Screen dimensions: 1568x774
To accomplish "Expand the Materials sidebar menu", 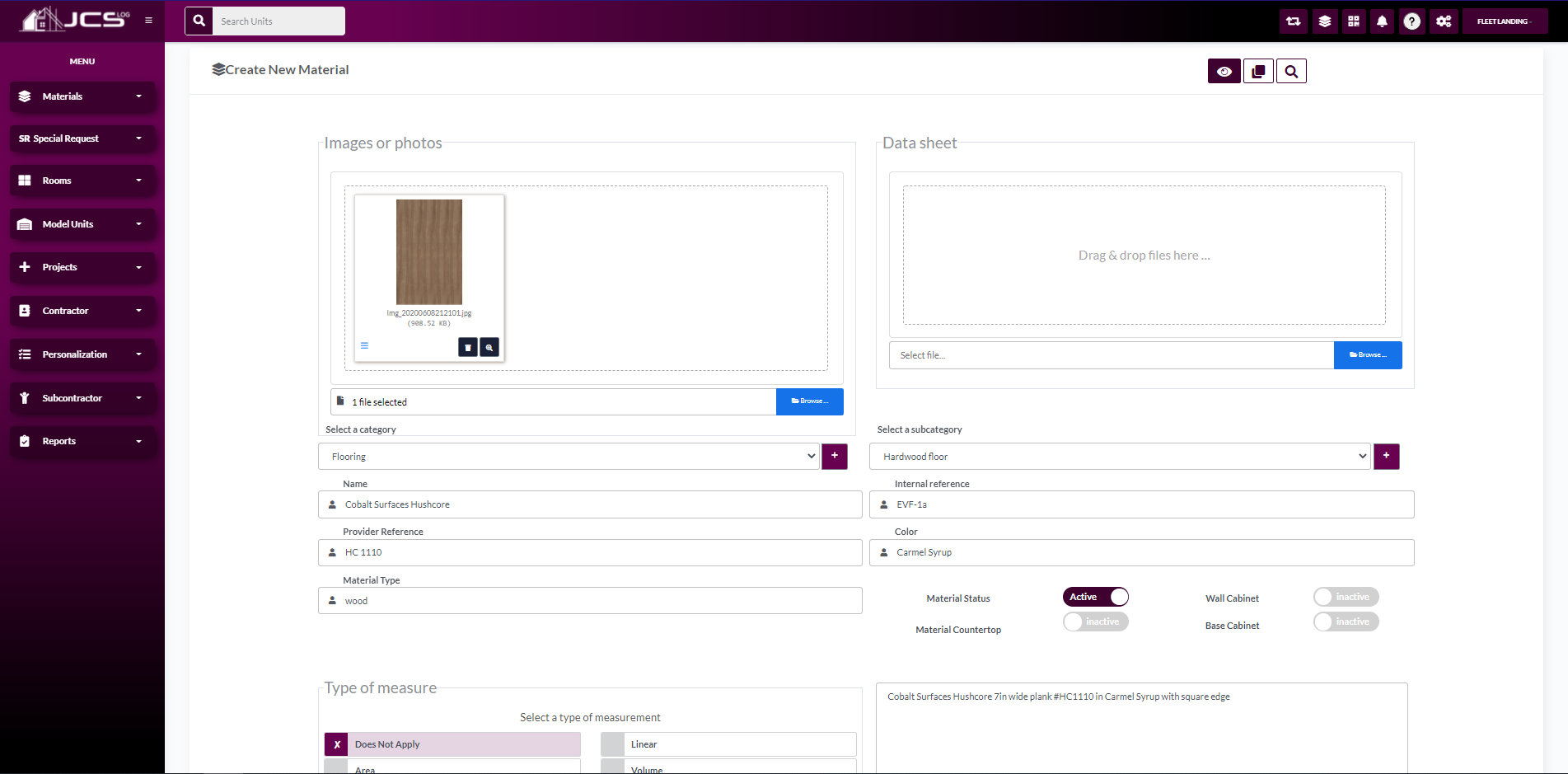I will (82, 96).
